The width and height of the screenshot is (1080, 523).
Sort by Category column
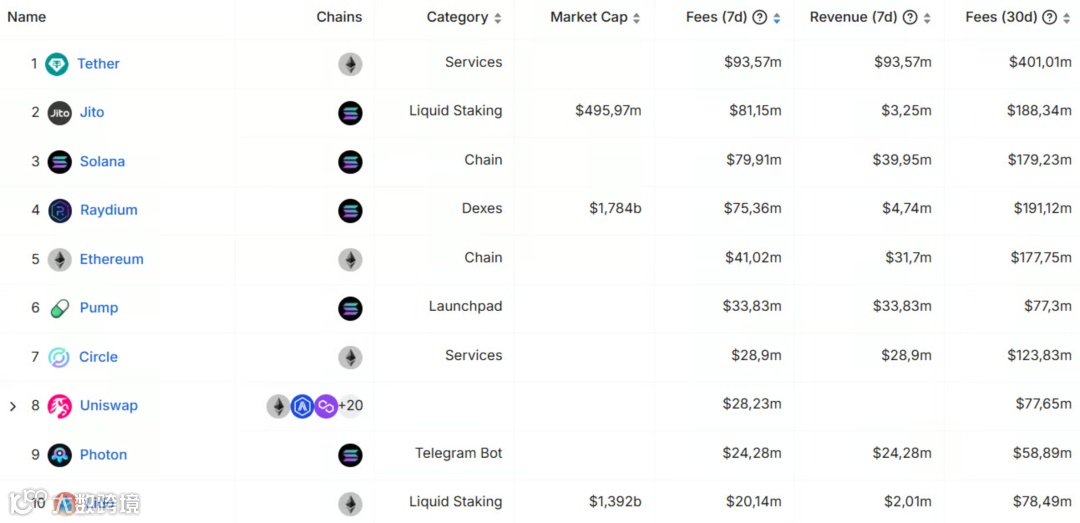tap(498, 18)
